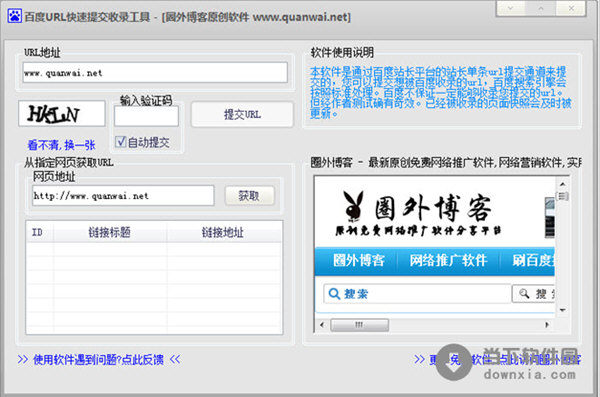This screenshot has width=600, height=397.
Task: Click the URL地址 input field
Action: click(x=155, y=73)
